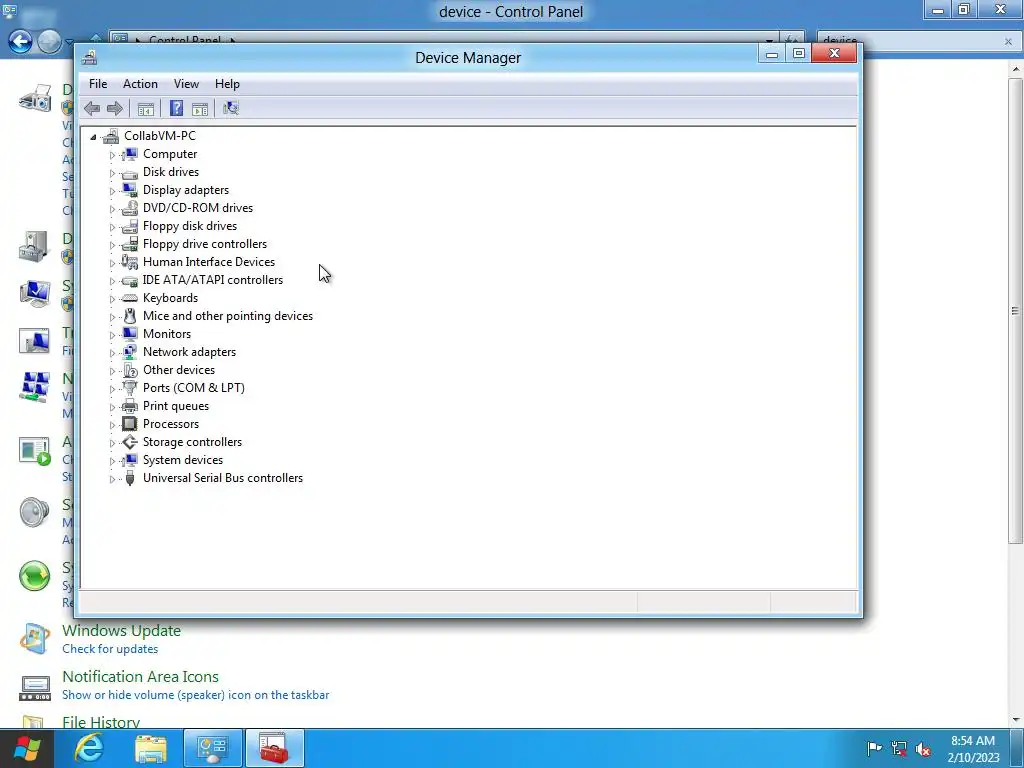The width and height of the screenshot is (1024, 768).
Task: Click Check for updates link
Action: [110, 649]
